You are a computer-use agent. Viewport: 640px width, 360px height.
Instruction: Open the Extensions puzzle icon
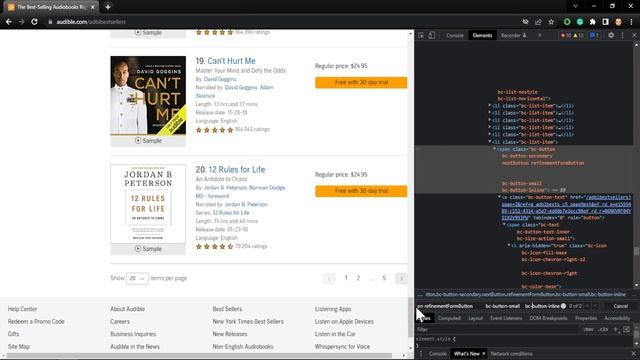(593, 22)
